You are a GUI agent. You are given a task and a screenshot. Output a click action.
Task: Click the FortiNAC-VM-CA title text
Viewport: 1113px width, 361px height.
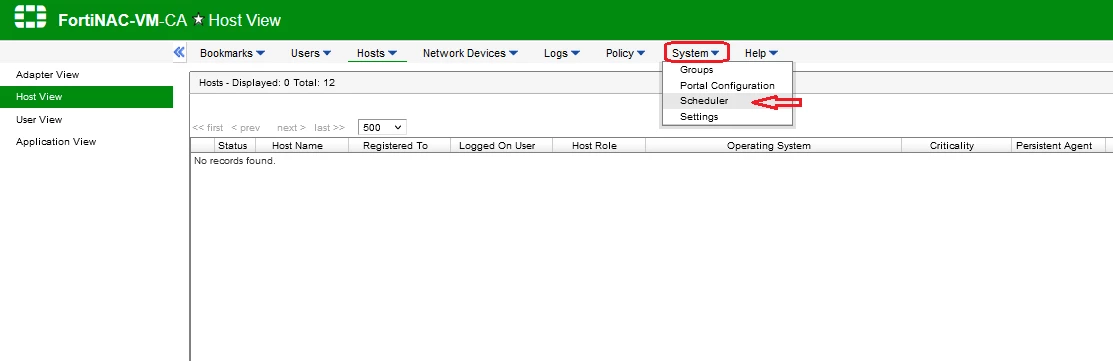point(122,20)
